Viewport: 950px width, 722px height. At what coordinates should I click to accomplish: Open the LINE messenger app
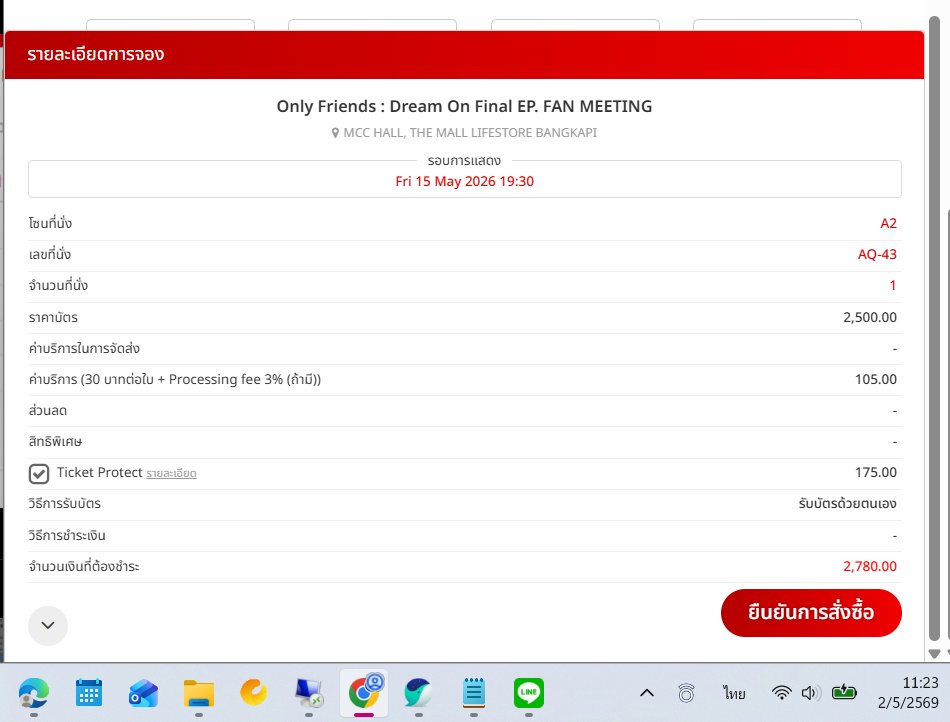click(529, 693)
